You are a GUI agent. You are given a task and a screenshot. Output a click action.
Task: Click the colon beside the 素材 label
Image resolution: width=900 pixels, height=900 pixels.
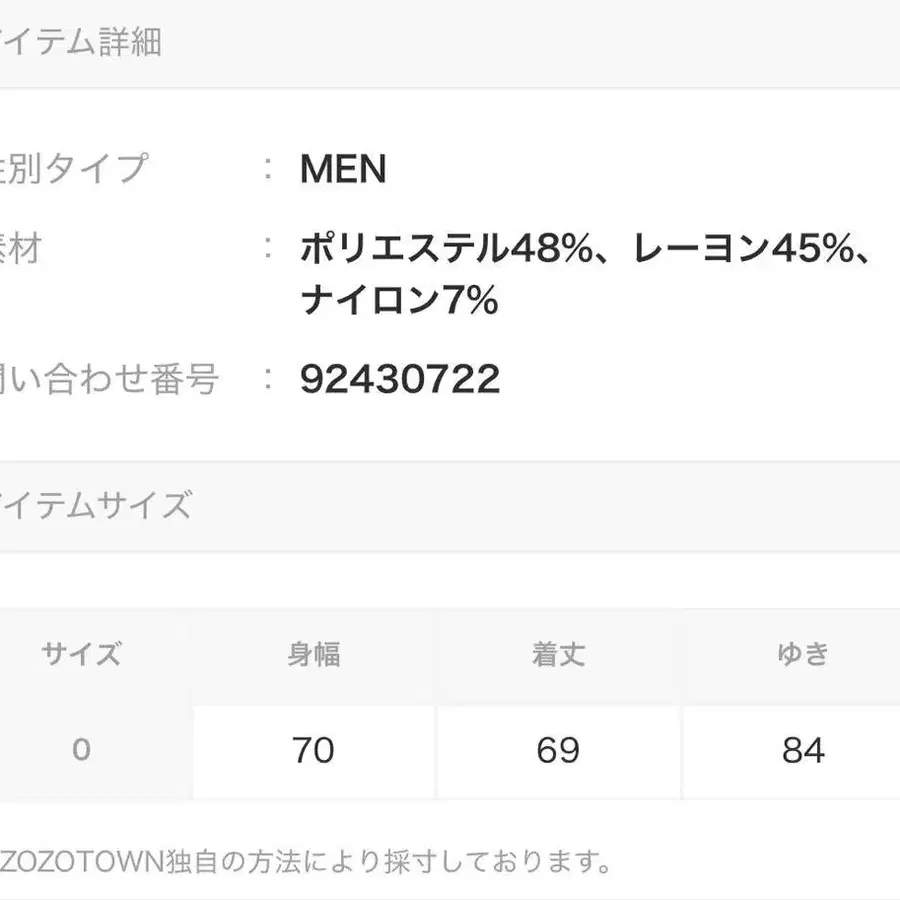[268, 248]
